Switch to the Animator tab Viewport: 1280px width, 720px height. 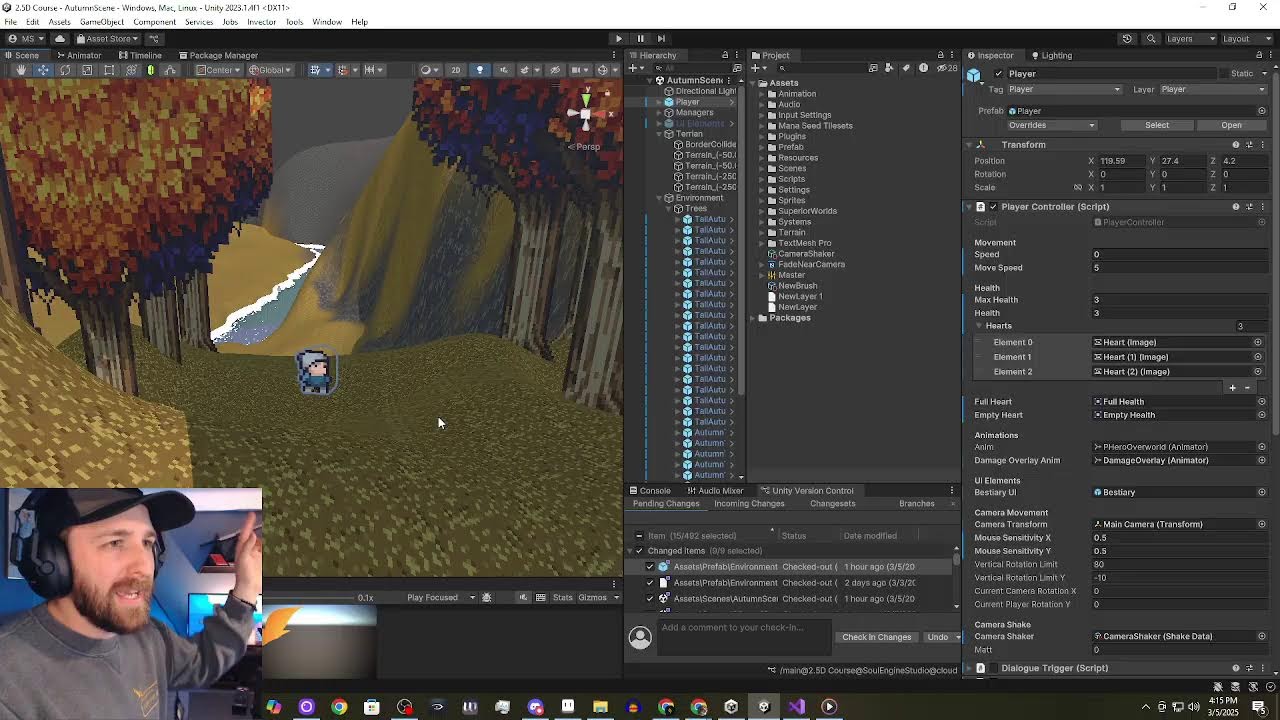[79, 55]
